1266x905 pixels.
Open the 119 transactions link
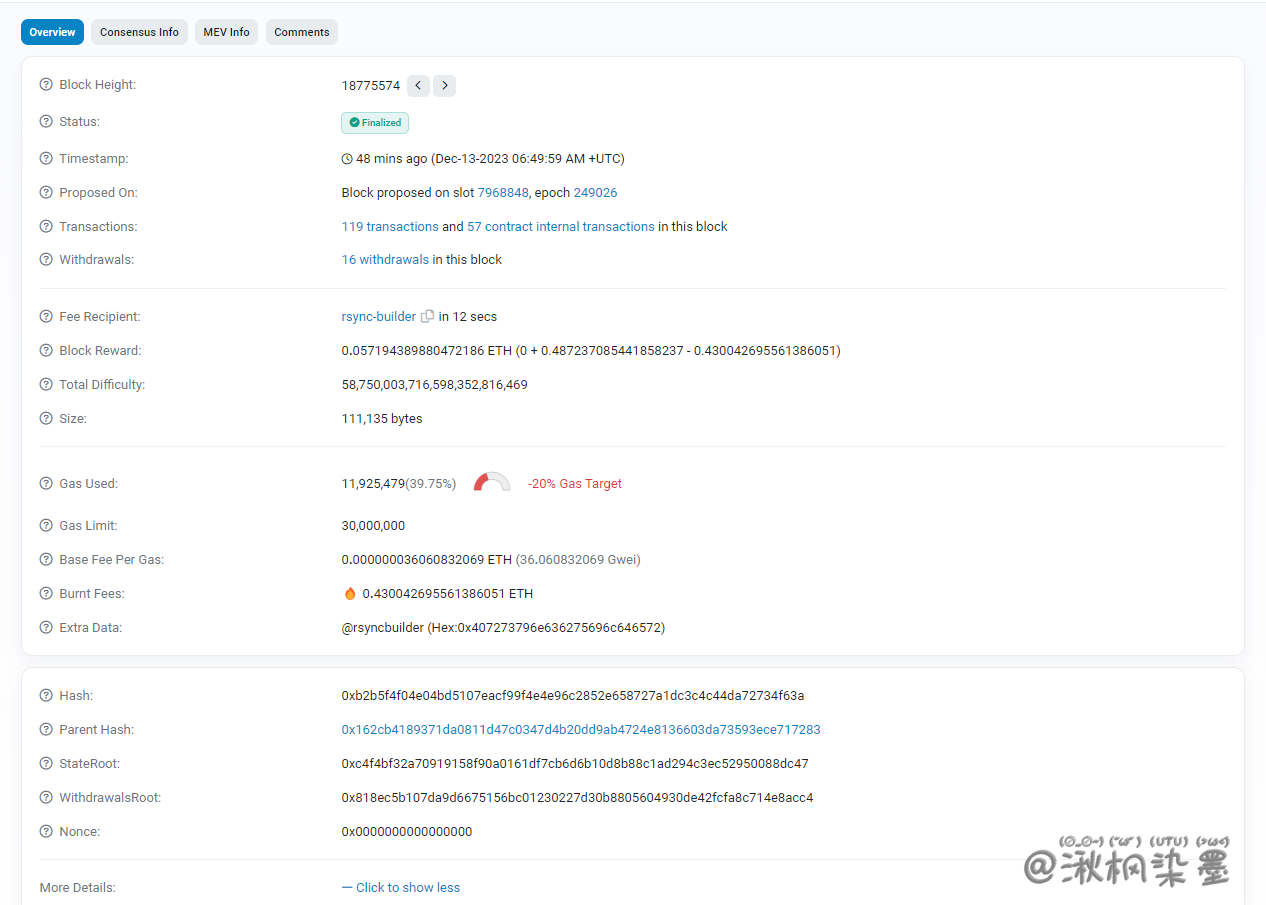[x=390, y=227]
